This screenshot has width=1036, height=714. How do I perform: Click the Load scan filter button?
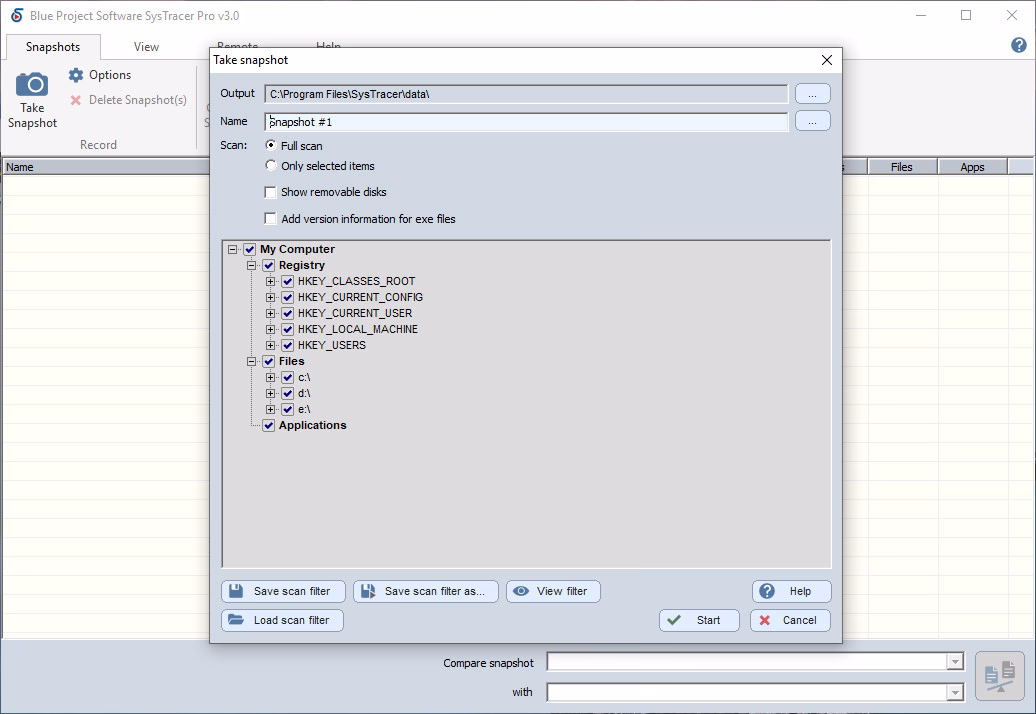pos(282,620)
